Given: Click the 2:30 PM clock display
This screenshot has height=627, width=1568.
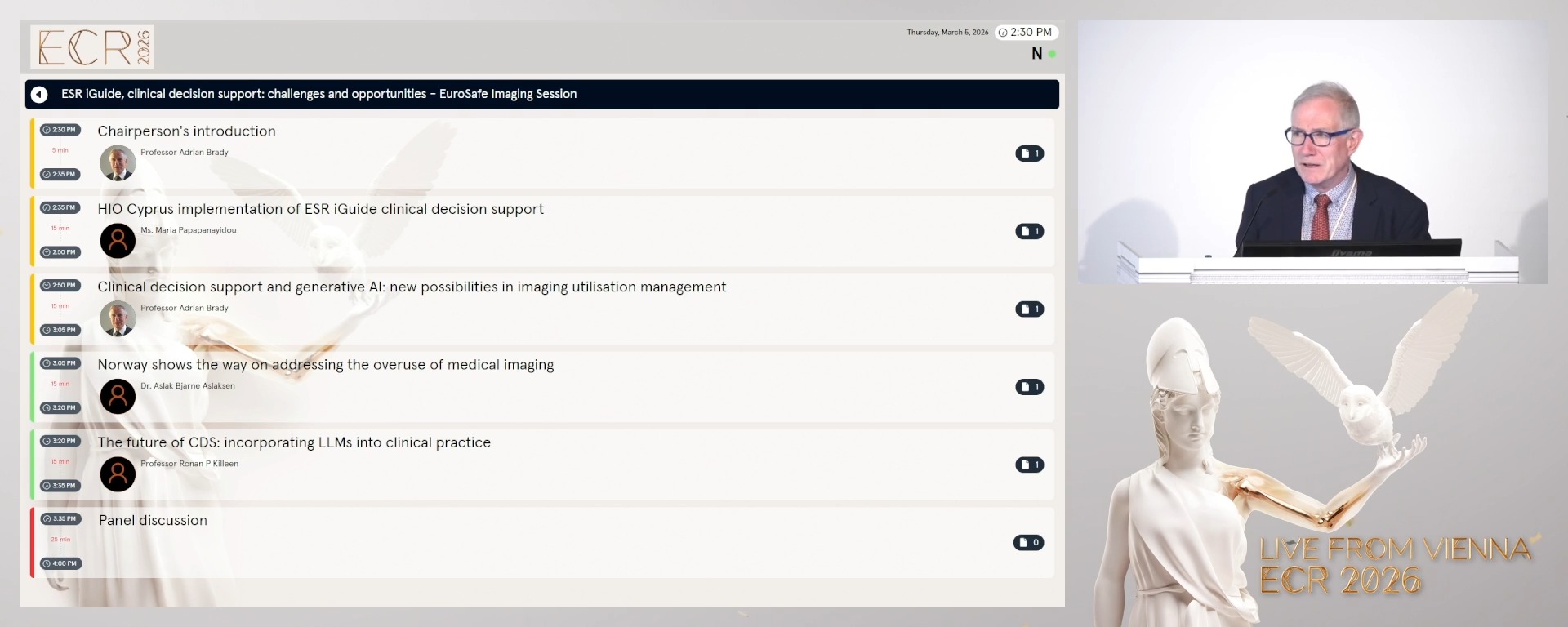Looking at the screenshot, I should point(1026,33).
